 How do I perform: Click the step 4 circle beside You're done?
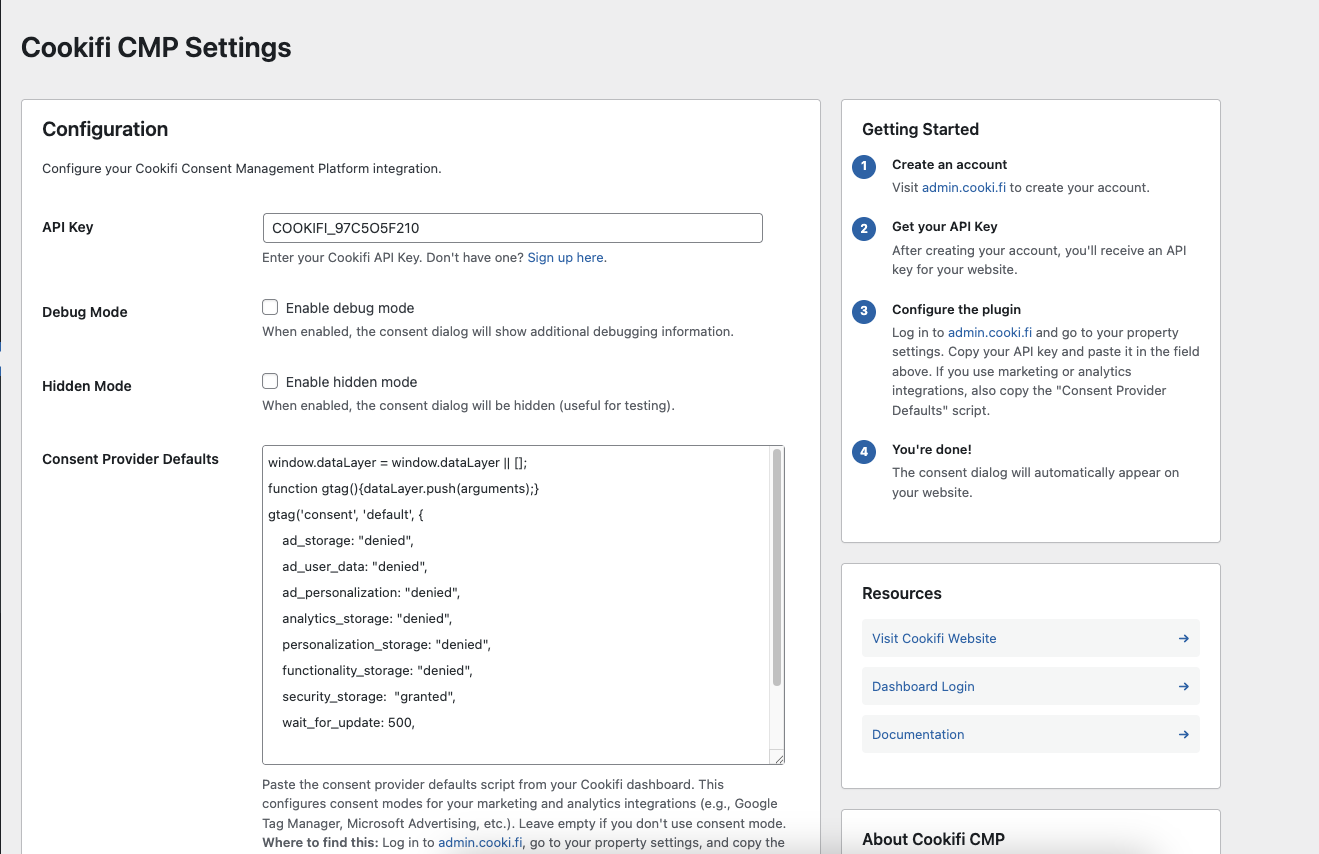(863, 452)
